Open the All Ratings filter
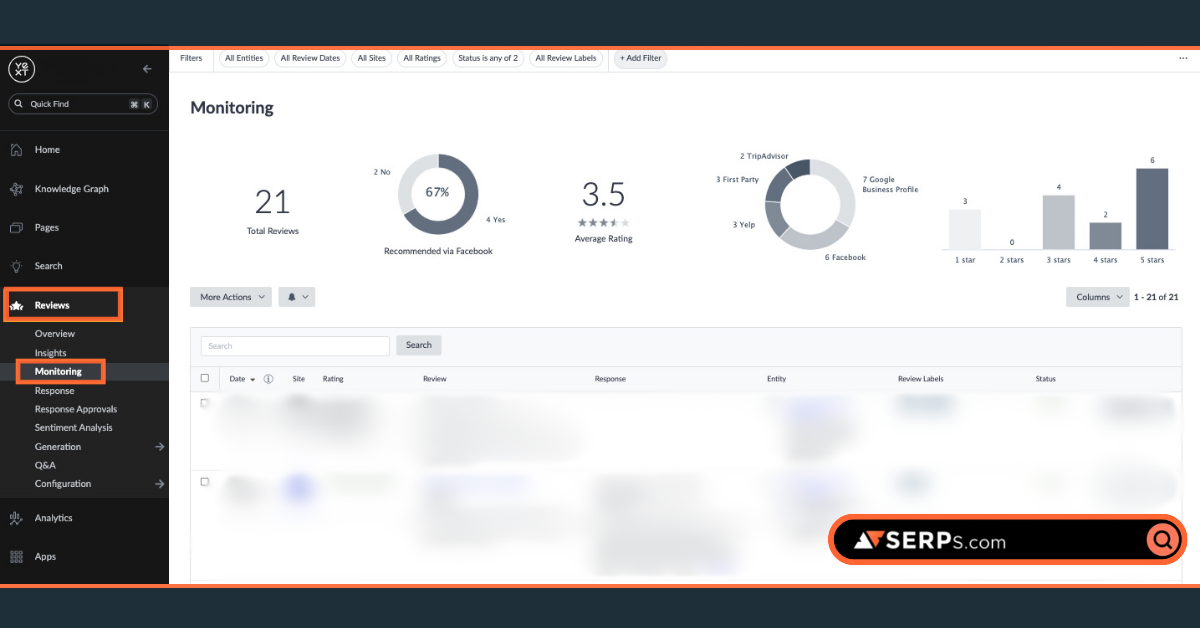 coord(422,58)
